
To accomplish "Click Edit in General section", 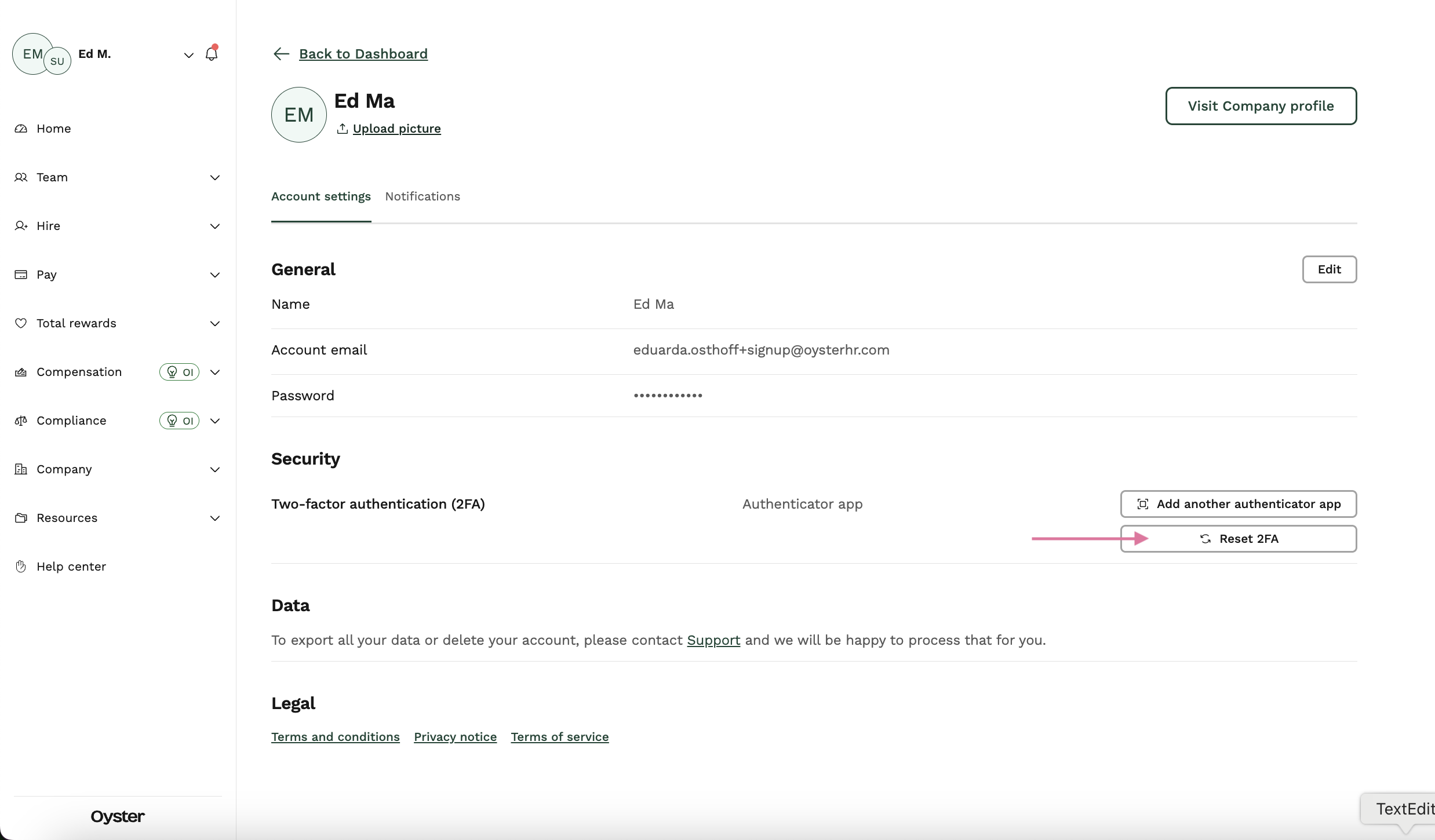I will (1329, 269).
